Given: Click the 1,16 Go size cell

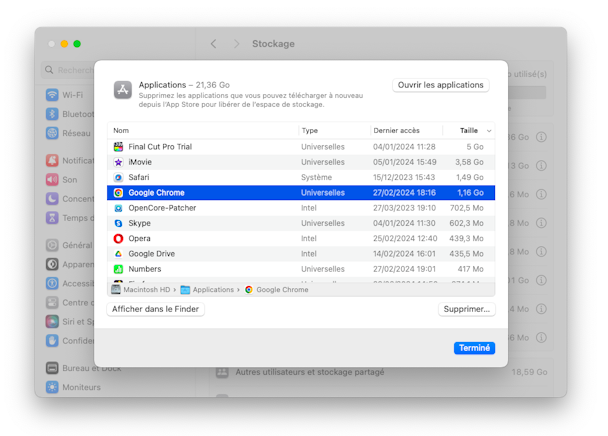Looking at the screenshot, I should click(x=470, y=193).
